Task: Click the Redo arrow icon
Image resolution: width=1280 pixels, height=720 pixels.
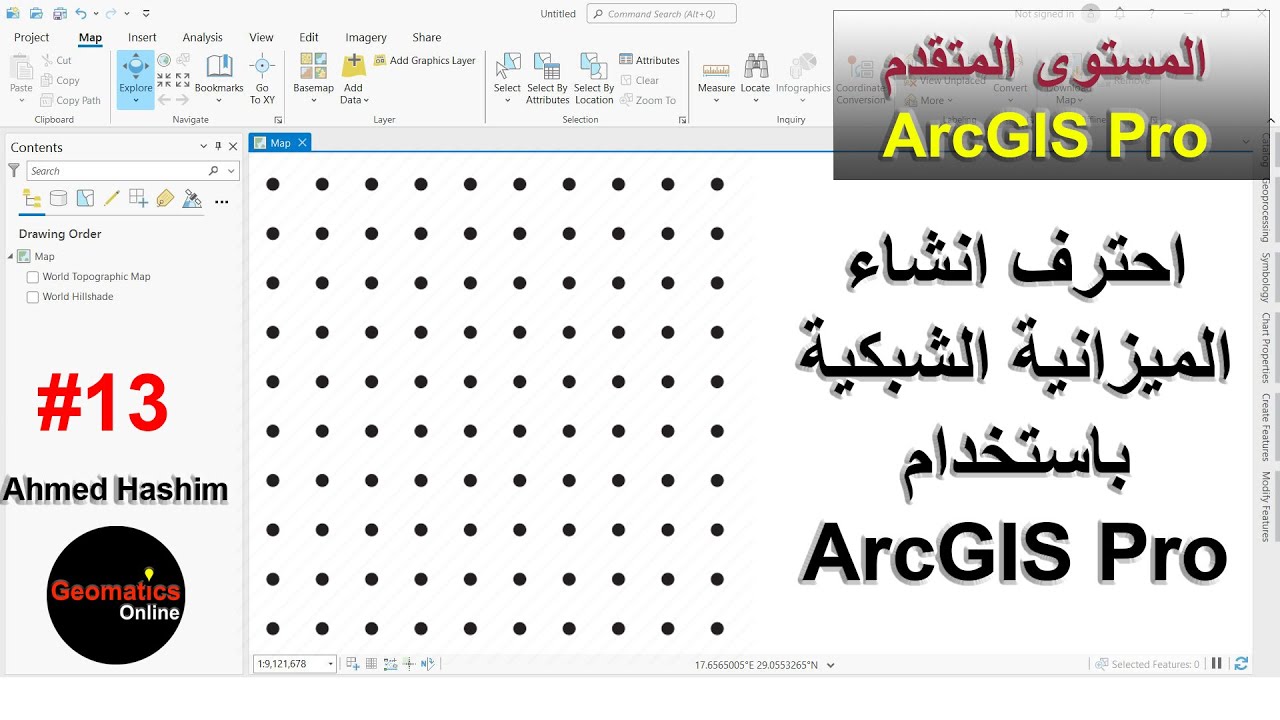Action: coord(111,14)
